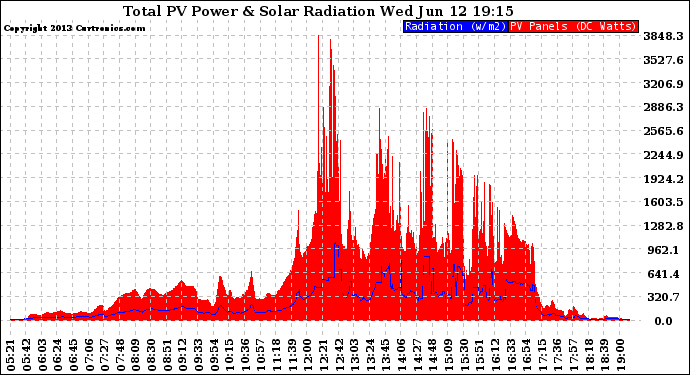Viewport: 690px width, 375px height.
Task: Click the 17:36 time label
Action: pyautogui.click(x=558, y=355)
